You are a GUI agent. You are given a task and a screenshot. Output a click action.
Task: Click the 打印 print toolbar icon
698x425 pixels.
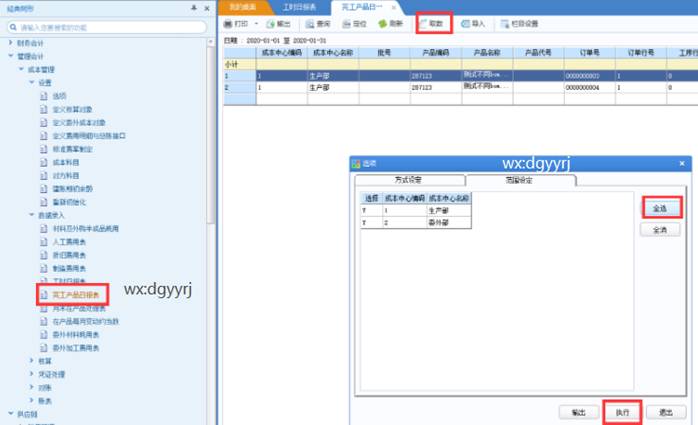click(235, 23)
